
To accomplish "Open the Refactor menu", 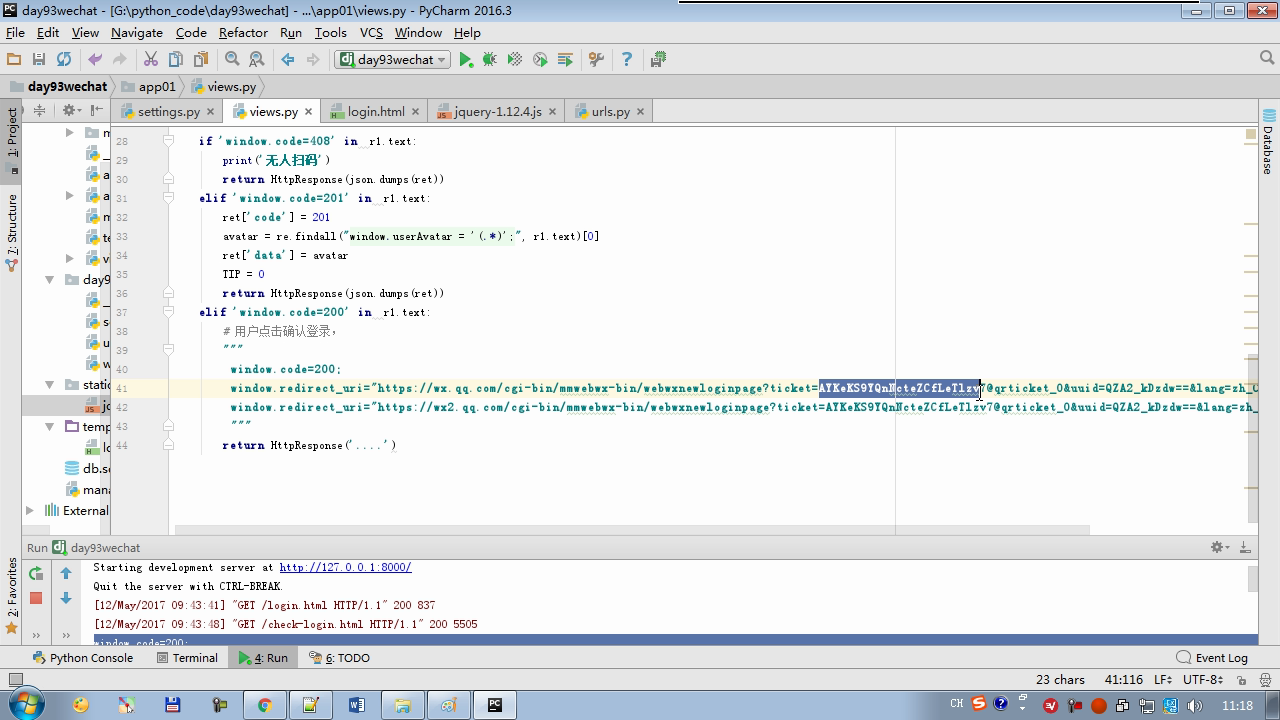I will click(243, 32).
